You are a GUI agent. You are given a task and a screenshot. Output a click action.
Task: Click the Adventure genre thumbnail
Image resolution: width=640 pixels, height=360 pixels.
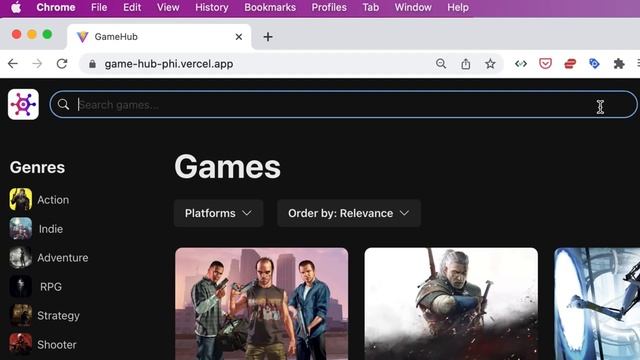(x=21, y=258)
